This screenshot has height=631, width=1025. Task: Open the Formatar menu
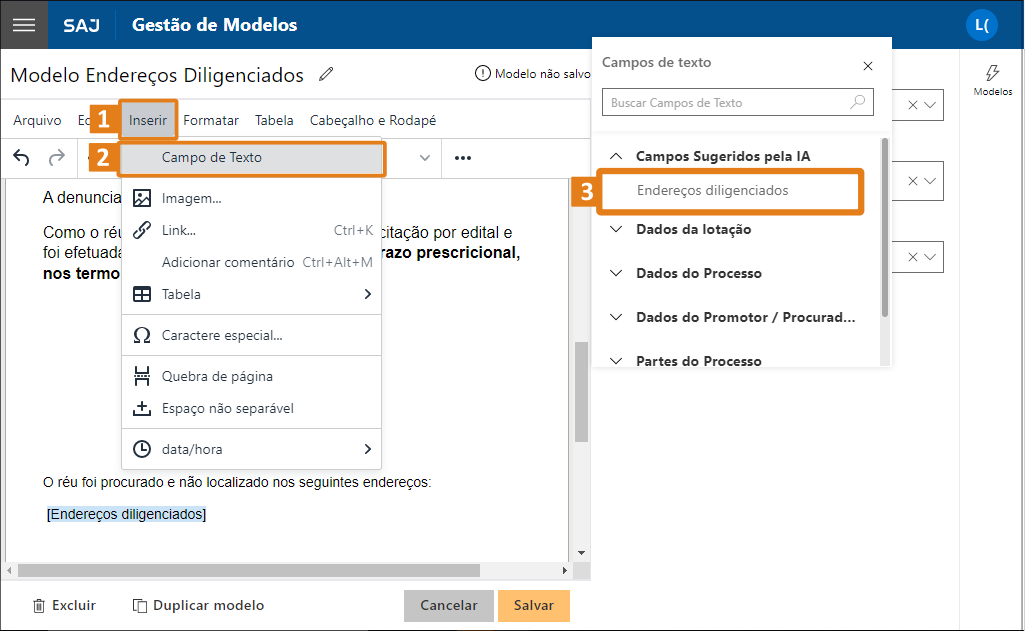(211, 120)
